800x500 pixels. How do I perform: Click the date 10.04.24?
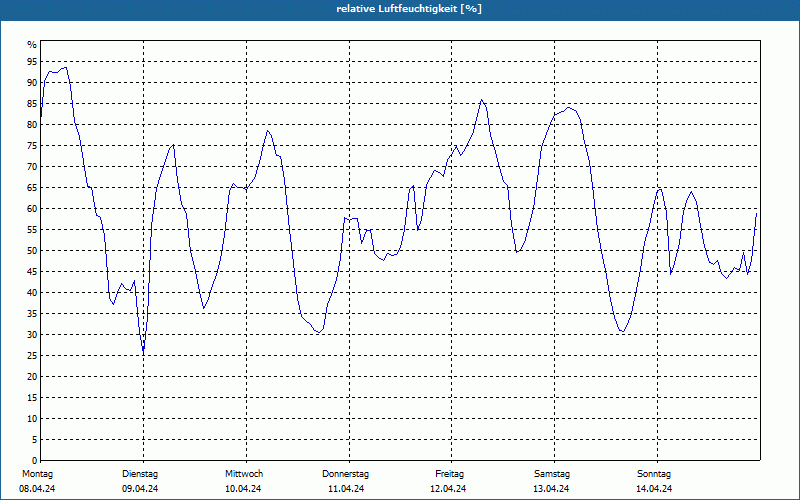coord(243,489)
